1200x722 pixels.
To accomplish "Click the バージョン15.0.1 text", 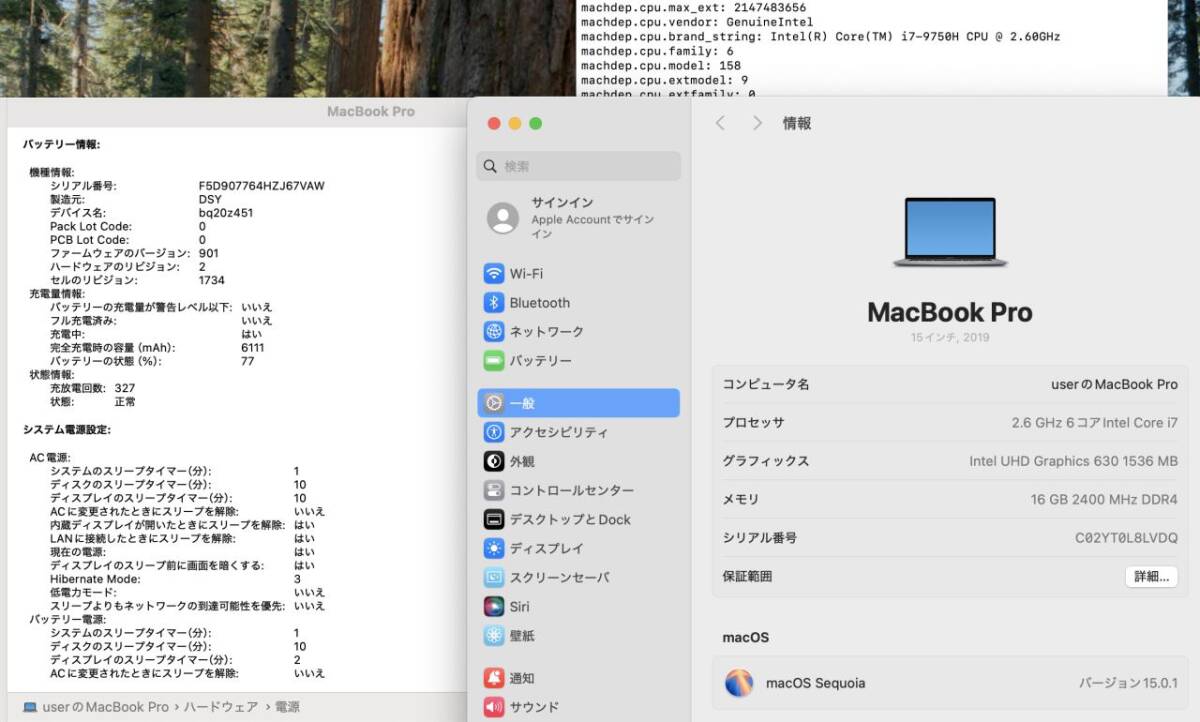I will [x=1128, y=683].
